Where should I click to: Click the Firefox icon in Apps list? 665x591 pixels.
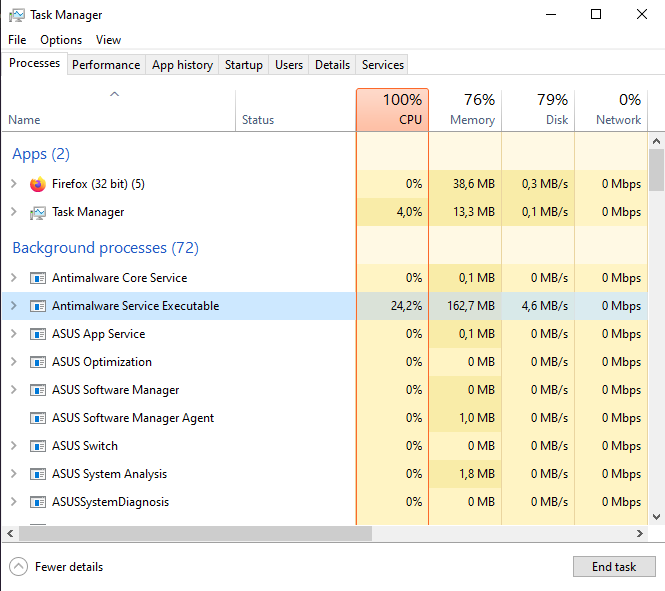(x=38, y=184)
